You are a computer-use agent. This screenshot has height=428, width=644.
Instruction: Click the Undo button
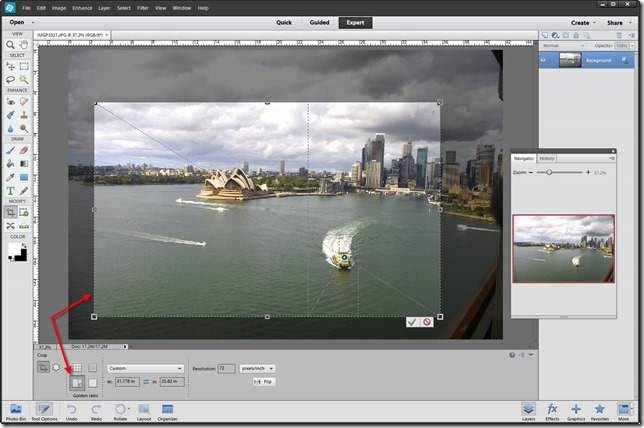tap(71, 412)
